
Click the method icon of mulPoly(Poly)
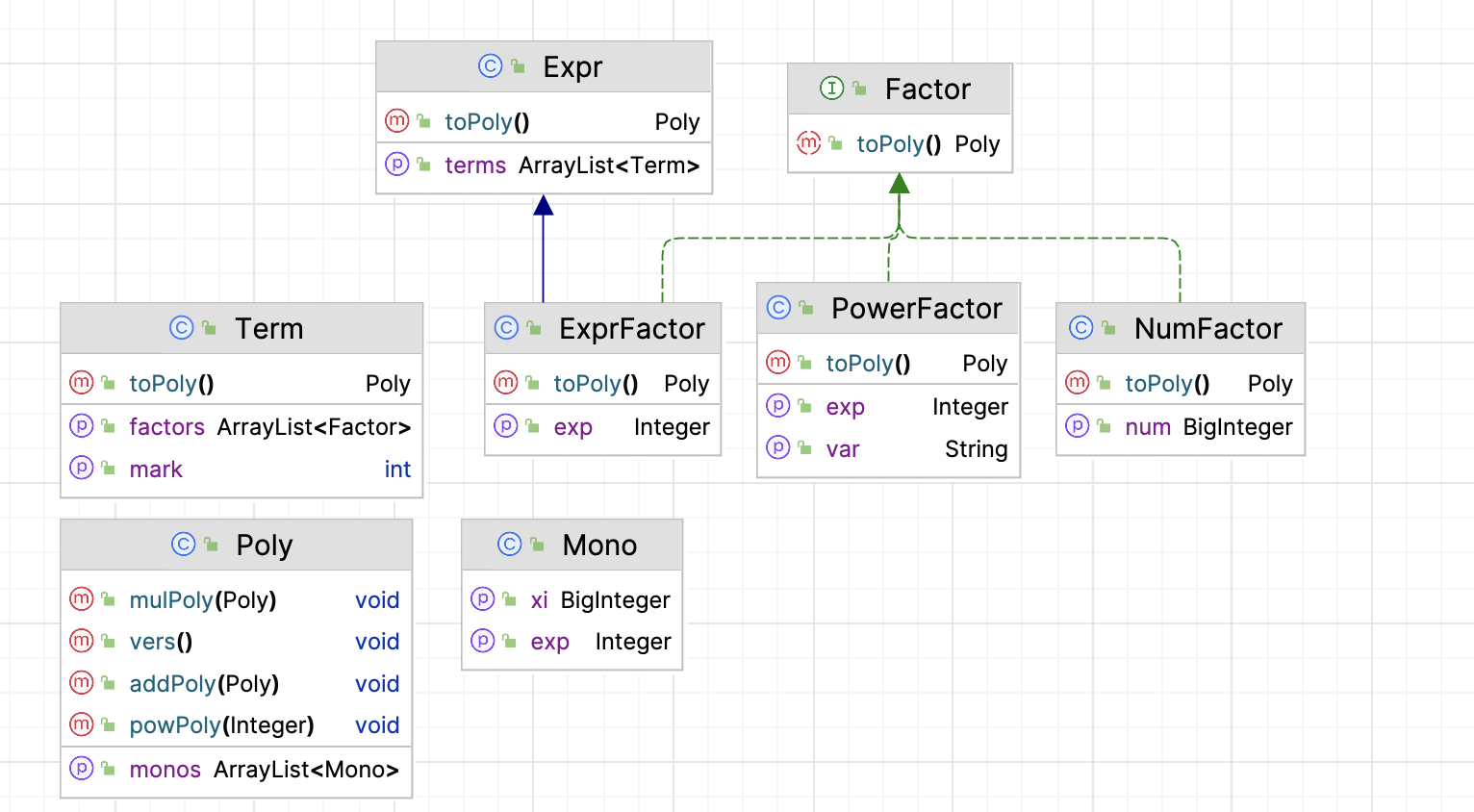click(x=82, y=599)
